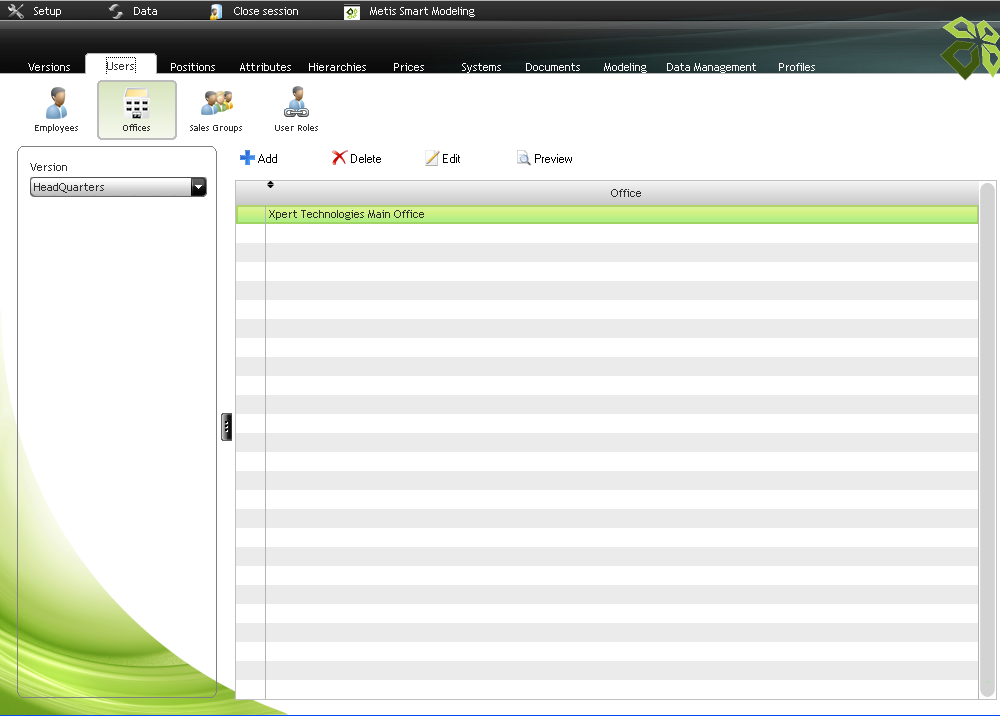1000x716 pixels.
Task: Switch to the Hierarchies tab
Action: click(x=337, y=67)
